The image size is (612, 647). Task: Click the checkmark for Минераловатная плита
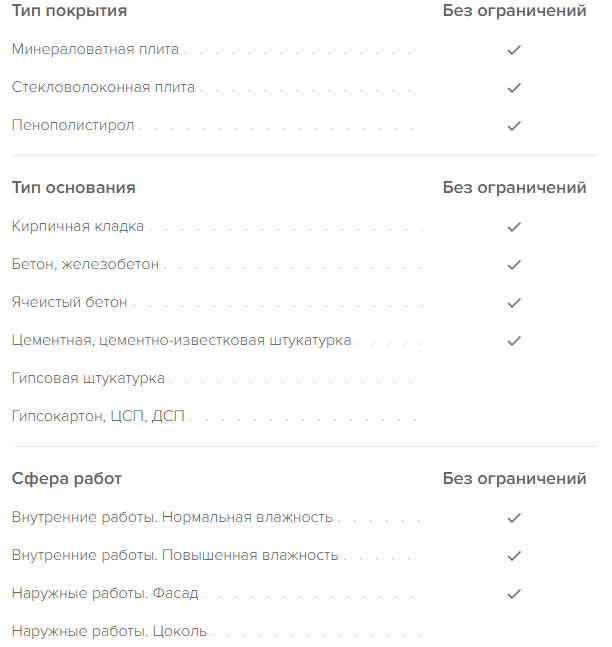(514, 50)
